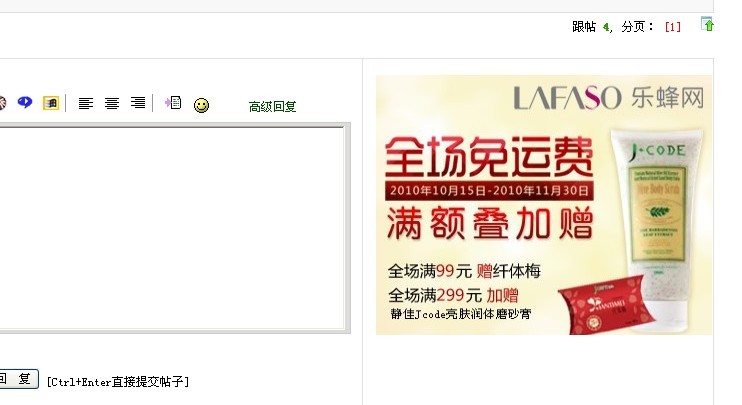Screen dimensions: 742x405
Task: Click inside the reply text area
Action: point(172,228)
